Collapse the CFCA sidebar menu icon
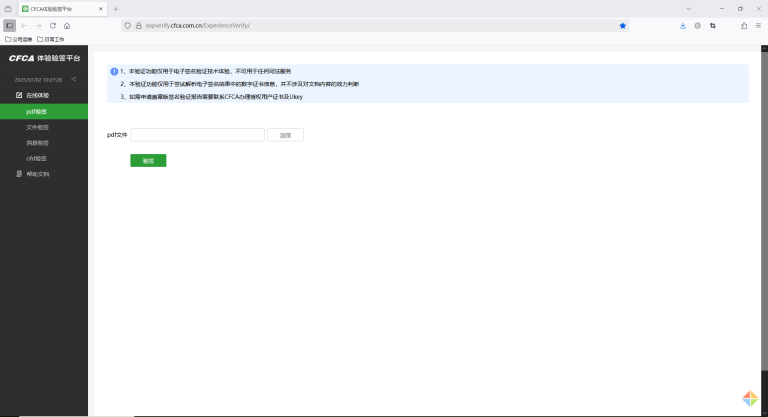Viewport: 768px width, 417px height. [x=73, y=79]
